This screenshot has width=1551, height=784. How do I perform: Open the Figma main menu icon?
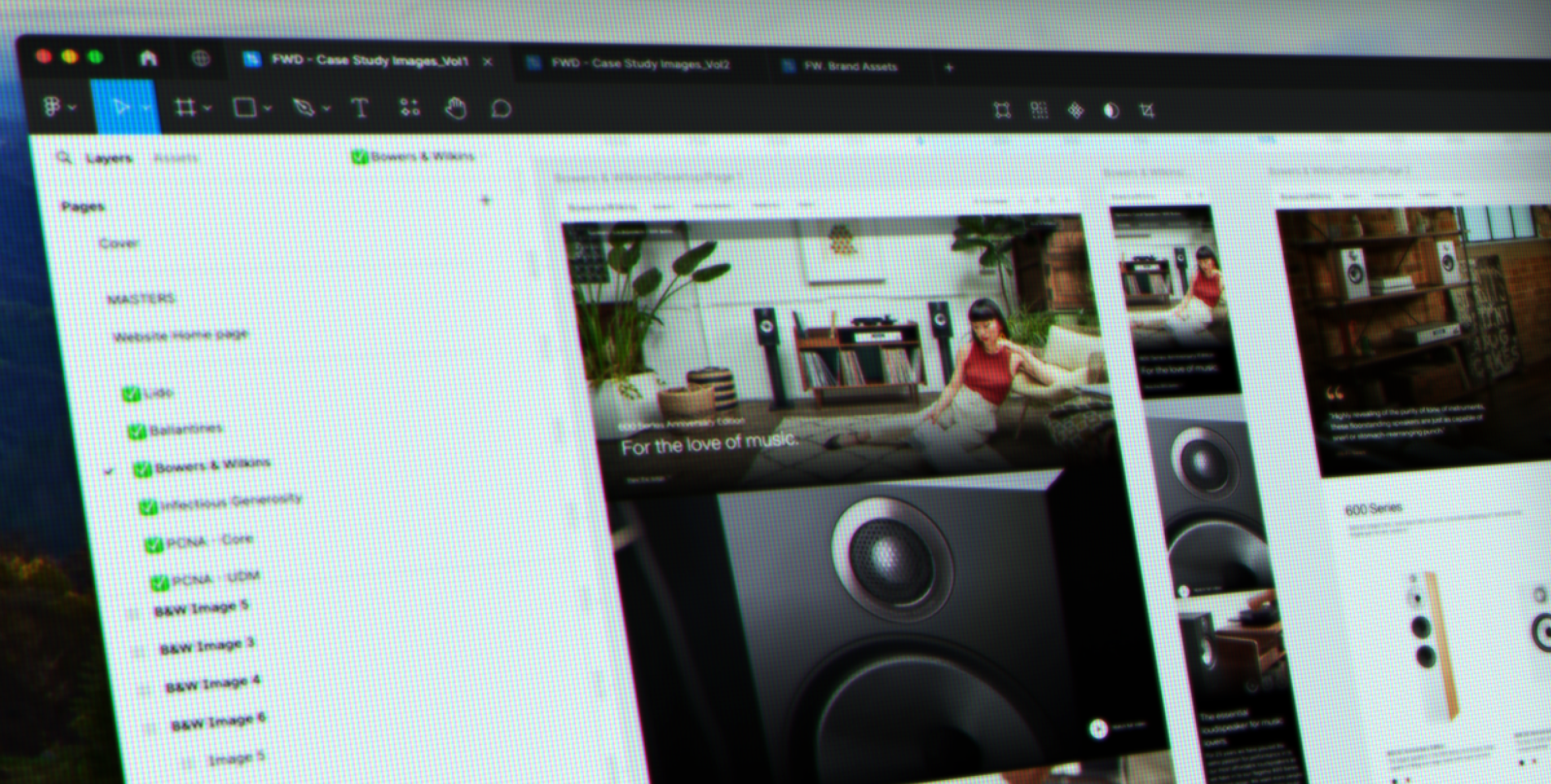[52, 106]
